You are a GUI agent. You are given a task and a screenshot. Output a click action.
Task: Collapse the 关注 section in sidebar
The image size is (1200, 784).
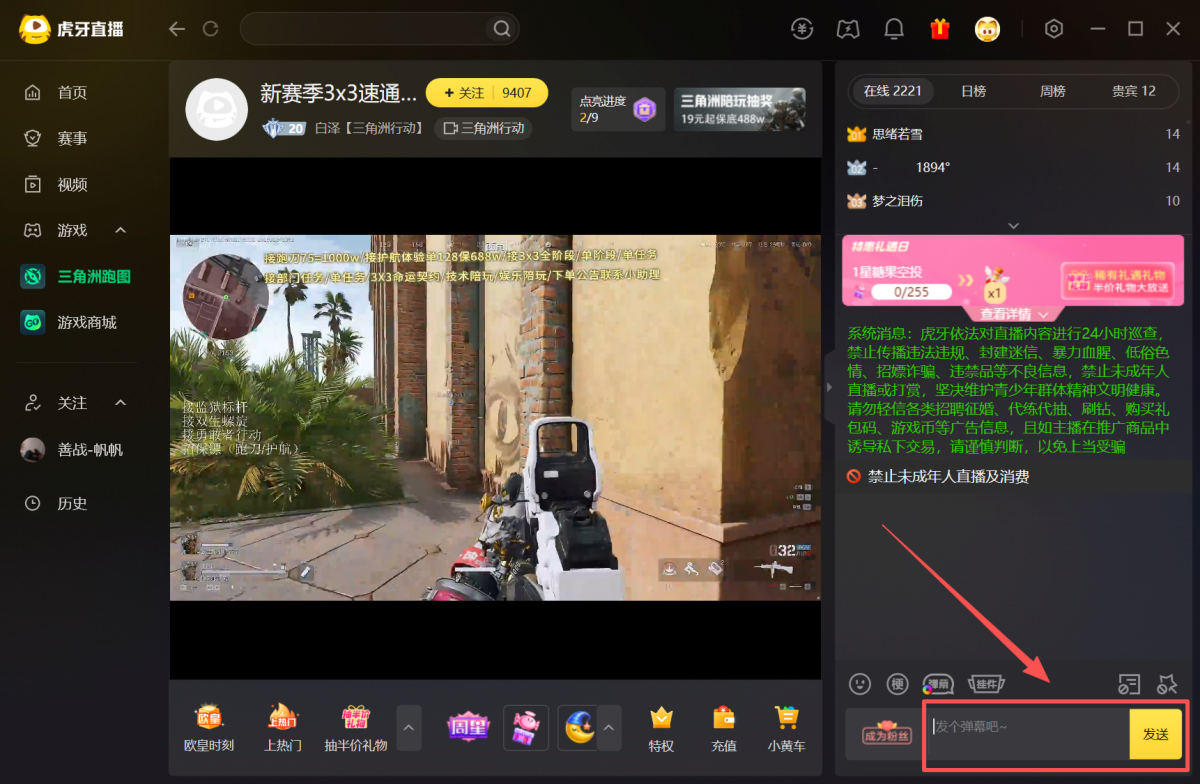[x=121, y=403]
